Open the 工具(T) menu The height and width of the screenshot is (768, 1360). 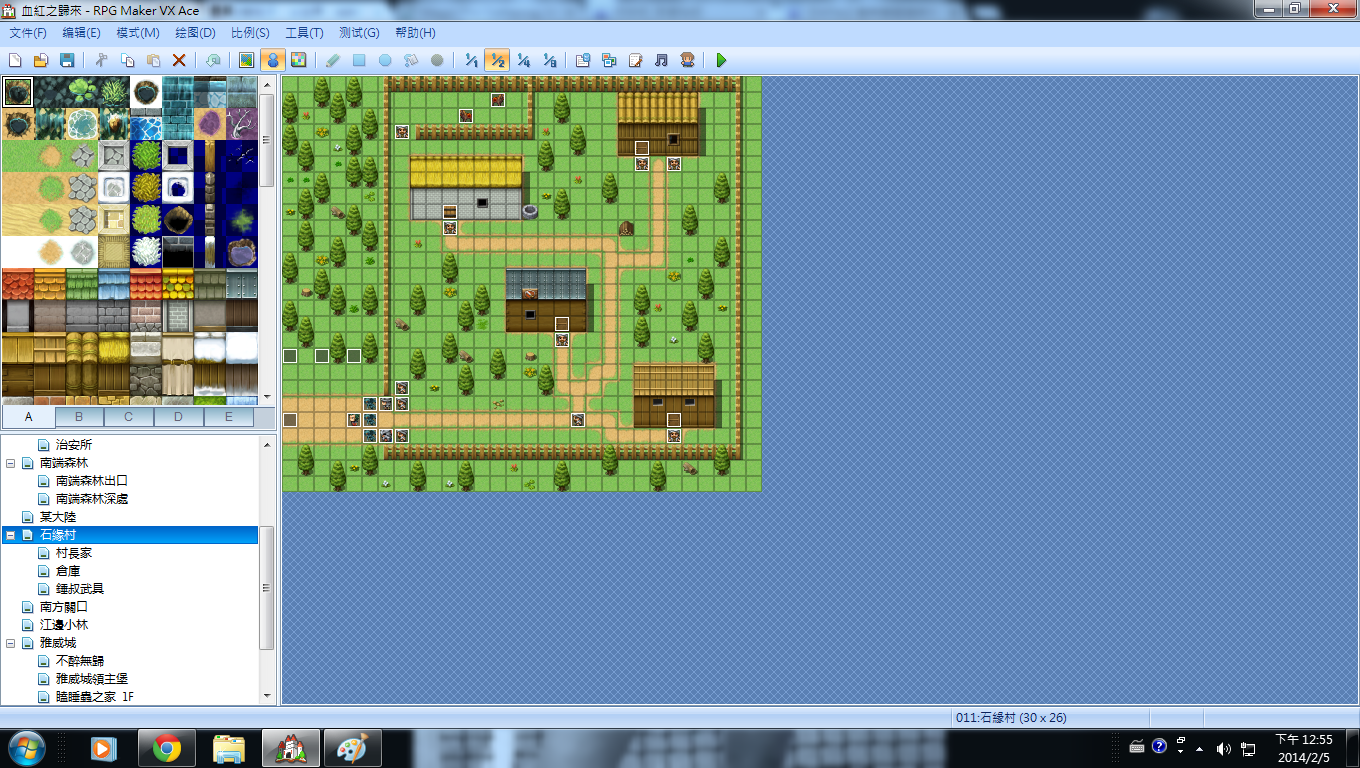point(304,33)
